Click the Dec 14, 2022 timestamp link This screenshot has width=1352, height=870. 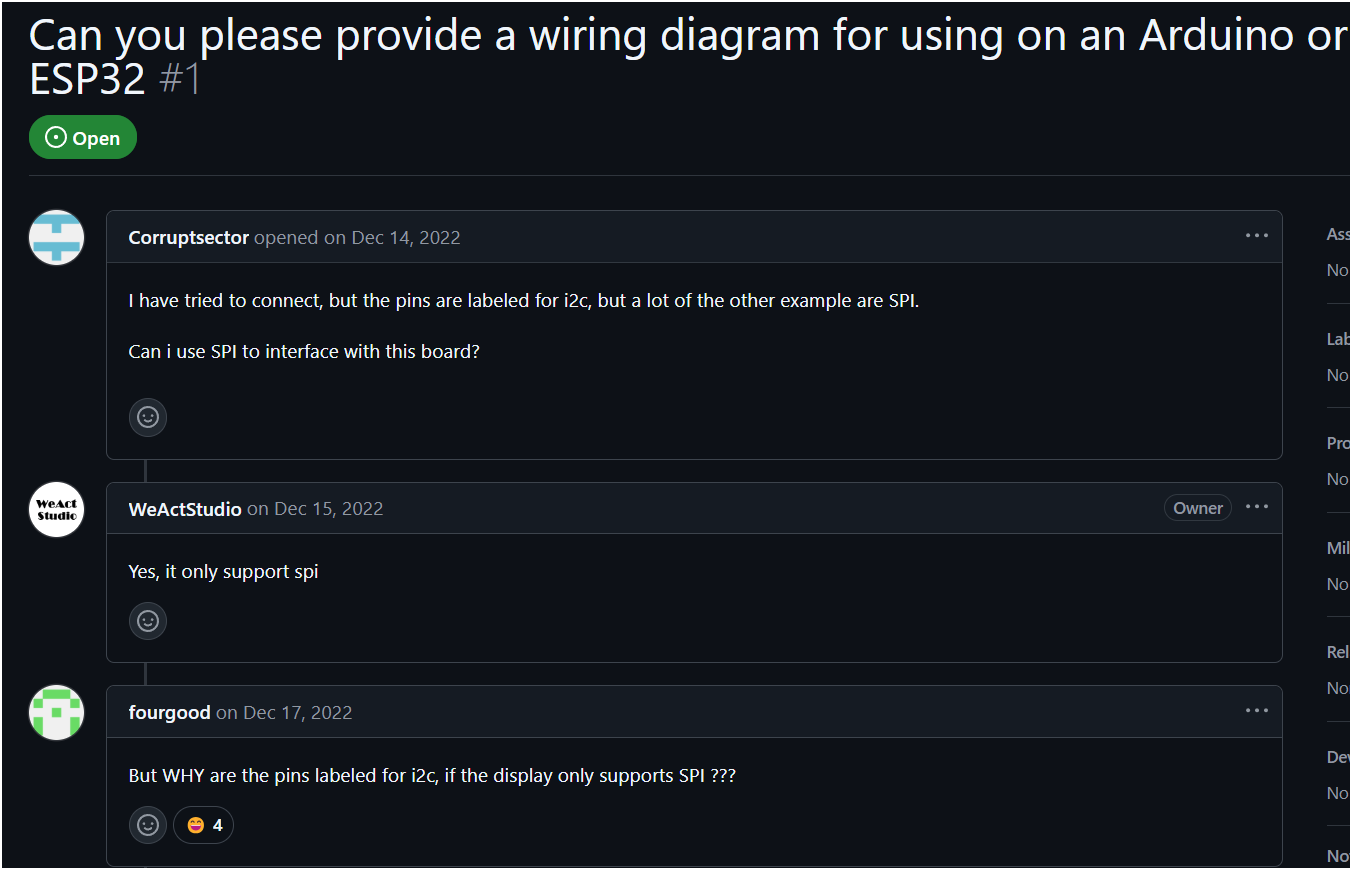pyautogui.click(x=405, y=238)
